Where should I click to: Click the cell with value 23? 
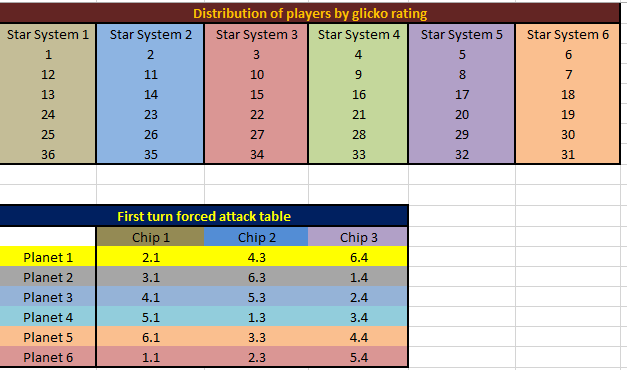pos(150,115)
